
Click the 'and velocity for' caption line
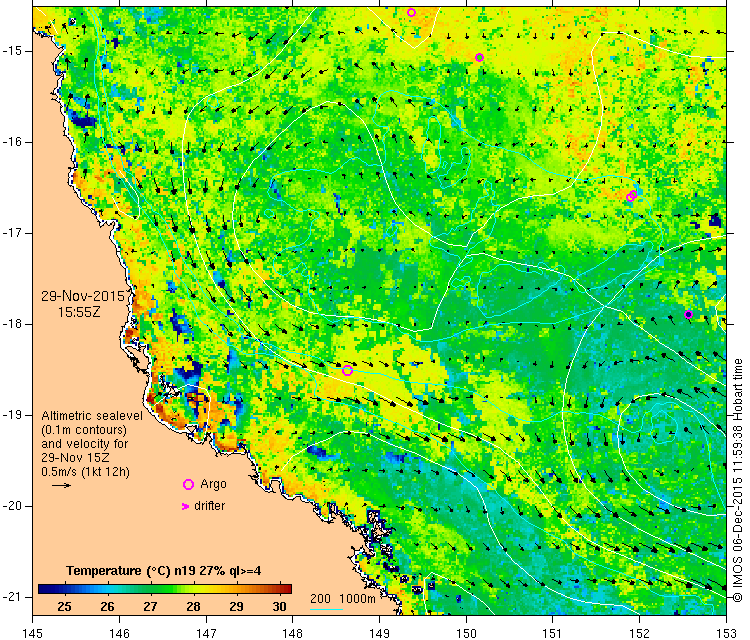click(x=85, y=443)
